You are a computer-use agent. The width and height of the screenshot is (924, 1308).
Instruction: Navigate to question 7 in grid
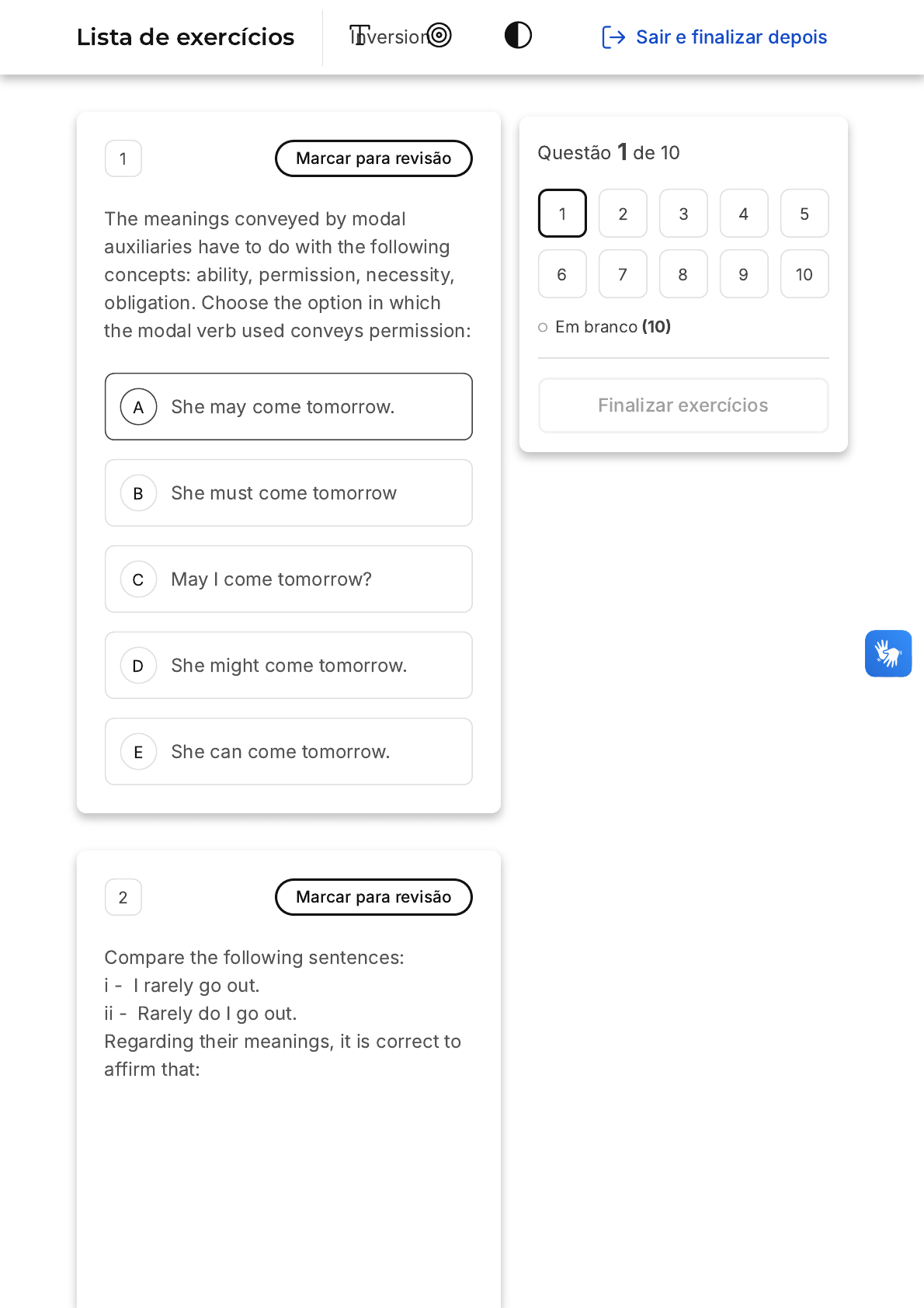(623, 274)
